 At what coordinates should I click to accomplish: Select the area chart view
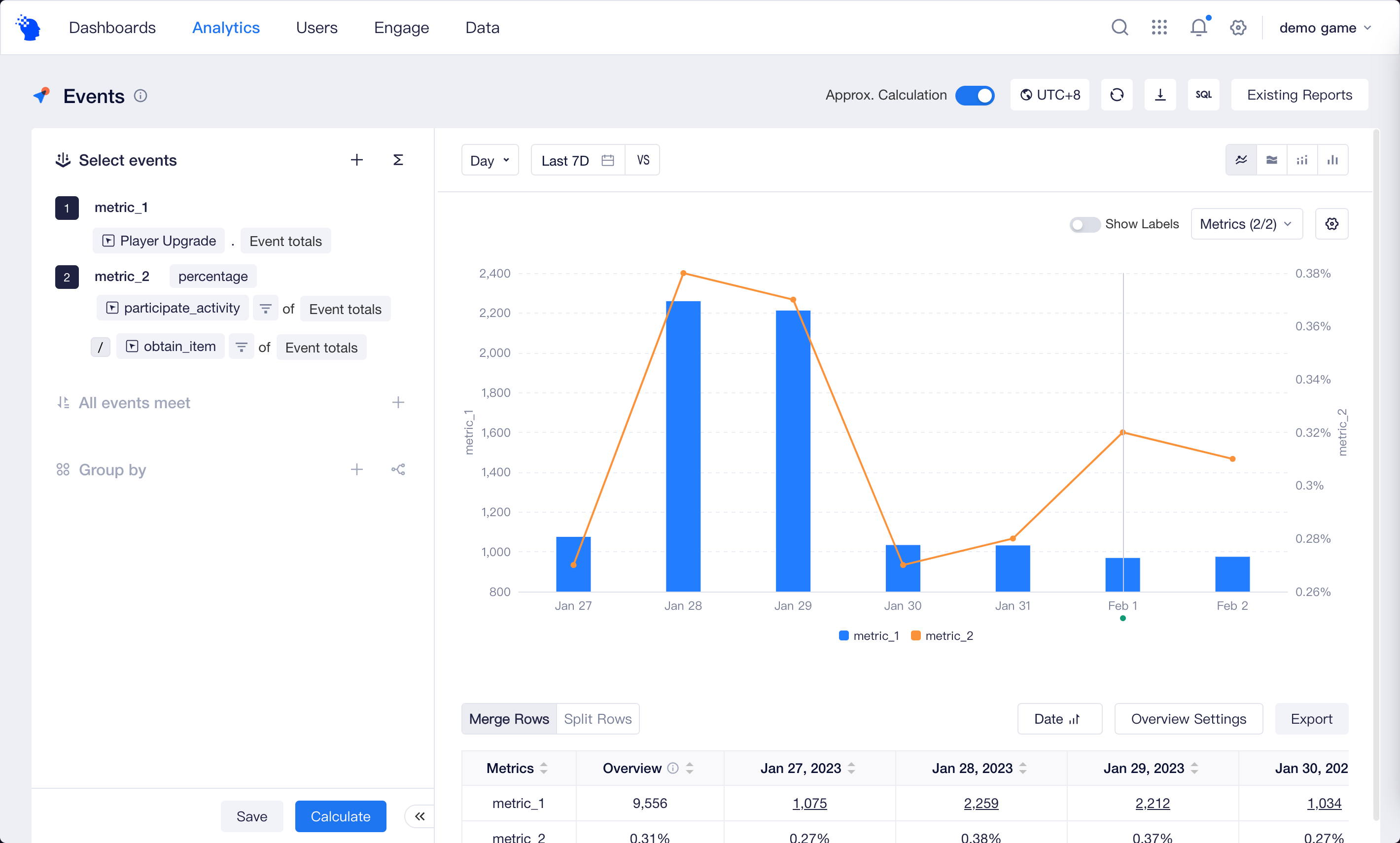point(1272,160)
